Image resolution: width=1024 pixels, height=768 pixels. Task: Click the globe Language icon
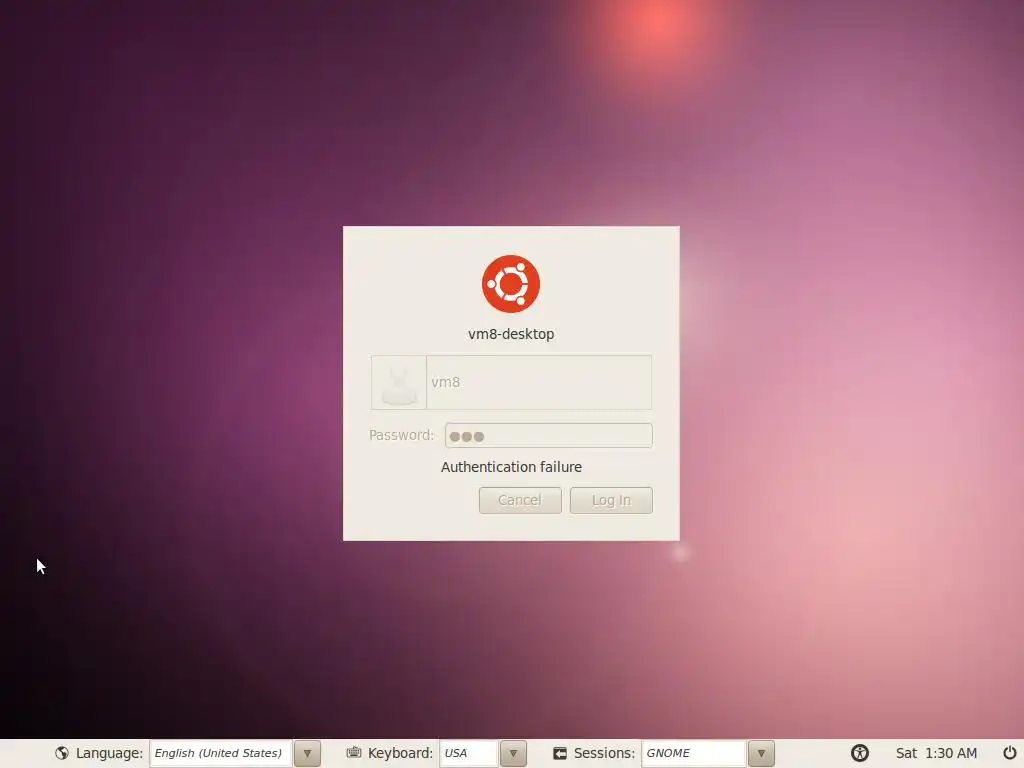[62, 753]
